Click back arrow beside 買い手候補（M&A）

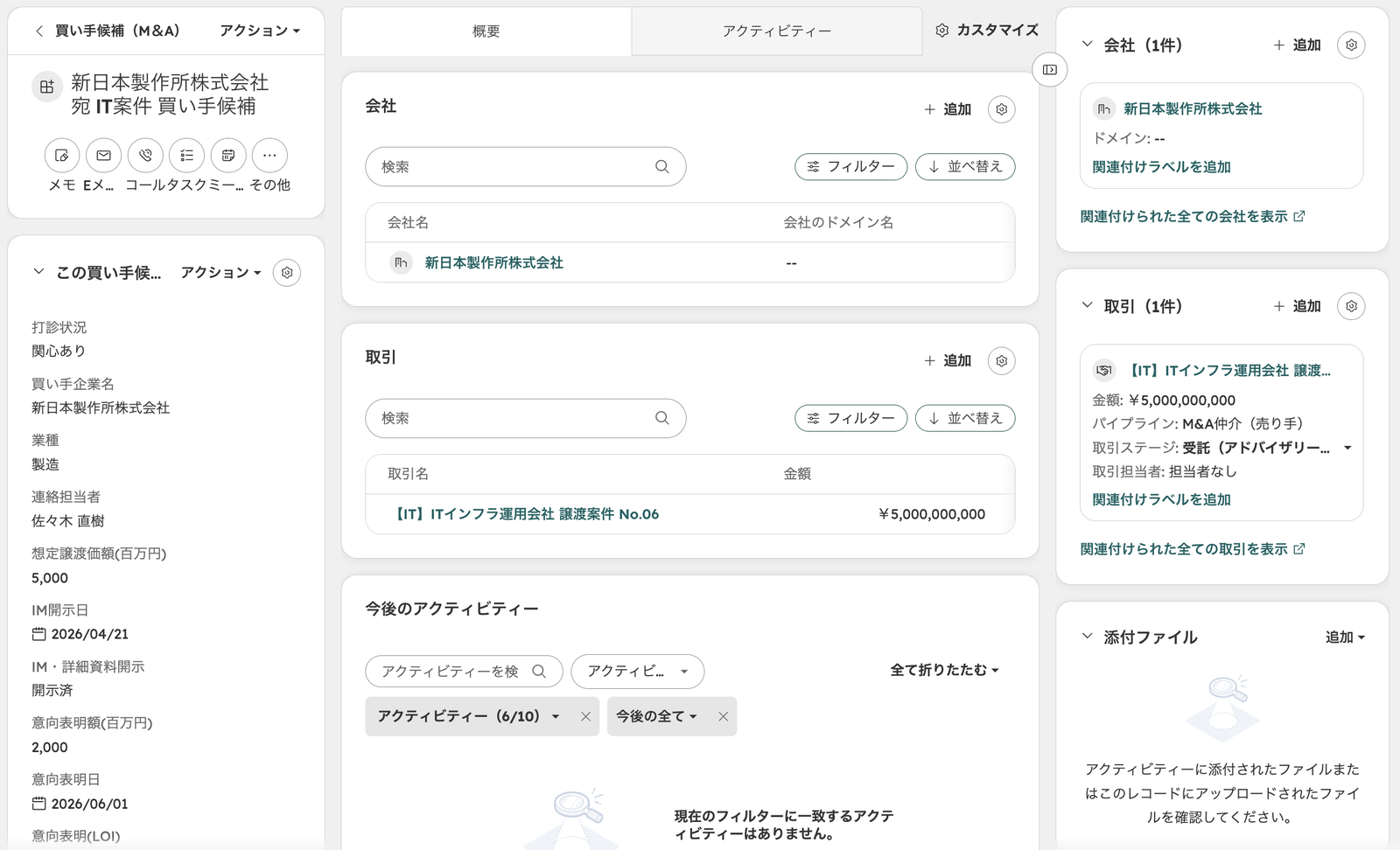(39, 31)
